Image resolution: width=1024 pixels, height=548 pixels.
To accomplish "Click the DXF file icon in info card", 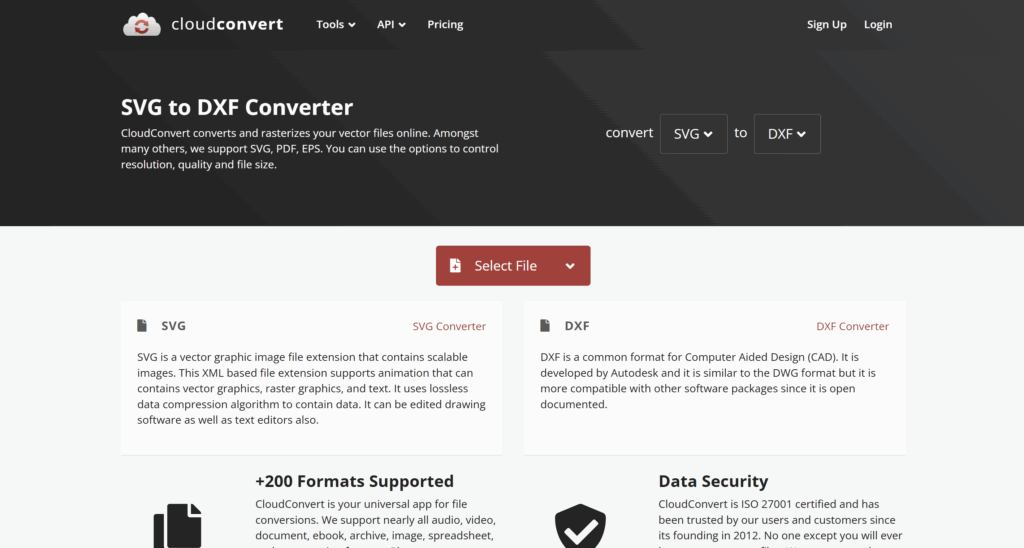I will click(x=545, y=326).
